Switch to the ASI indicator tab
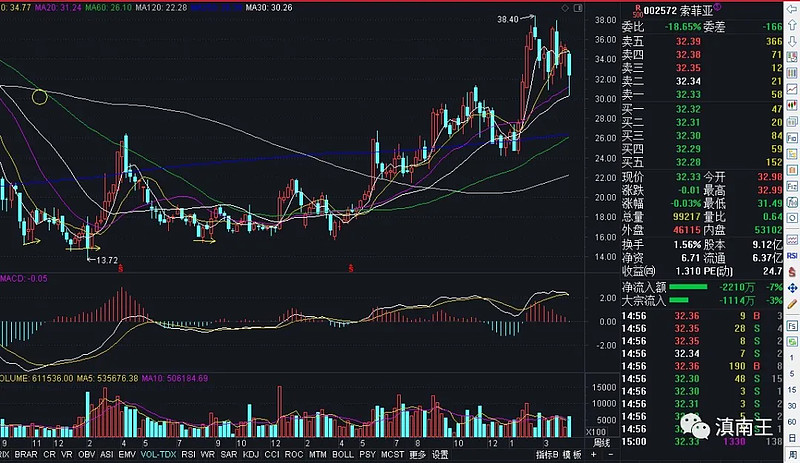 107,454
